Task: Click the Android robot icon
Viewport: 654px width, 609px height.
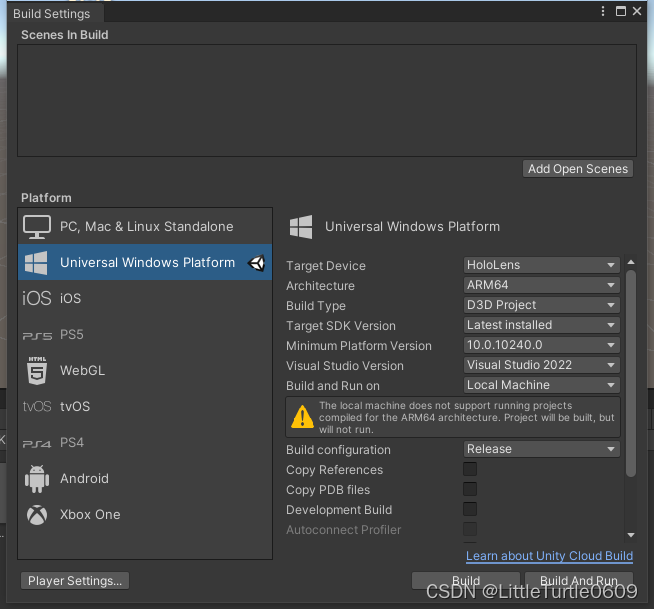Action: pyautogui.click(x=37, y=479)
